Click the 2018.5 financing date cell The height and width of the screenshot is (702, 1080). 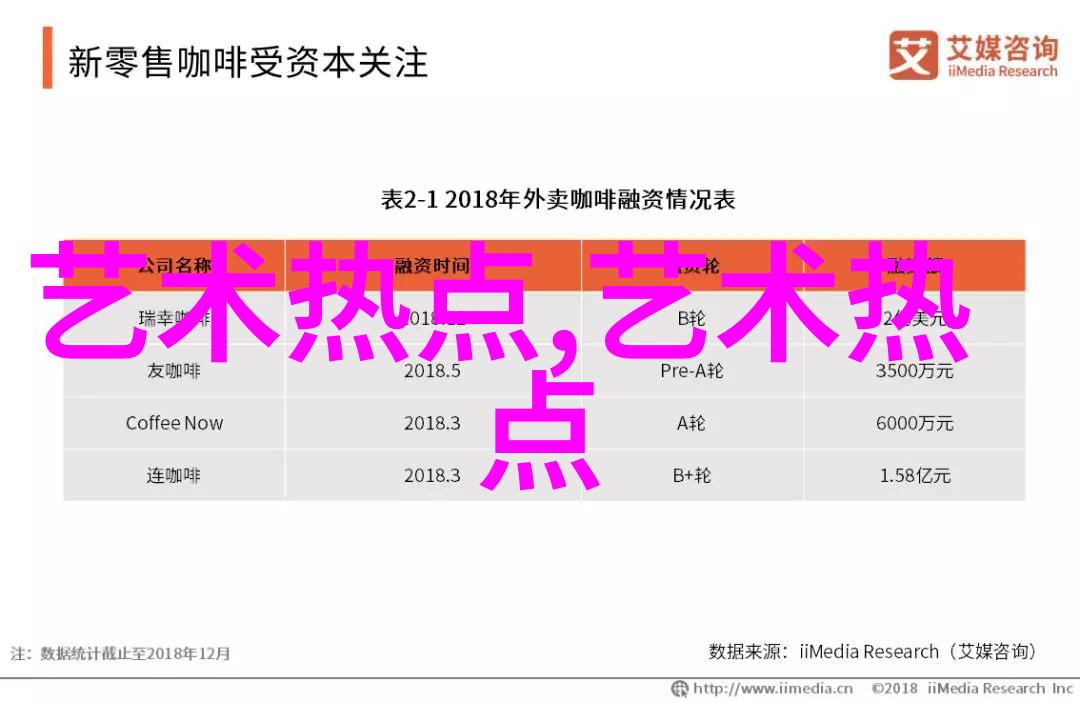tap(432, 371)
